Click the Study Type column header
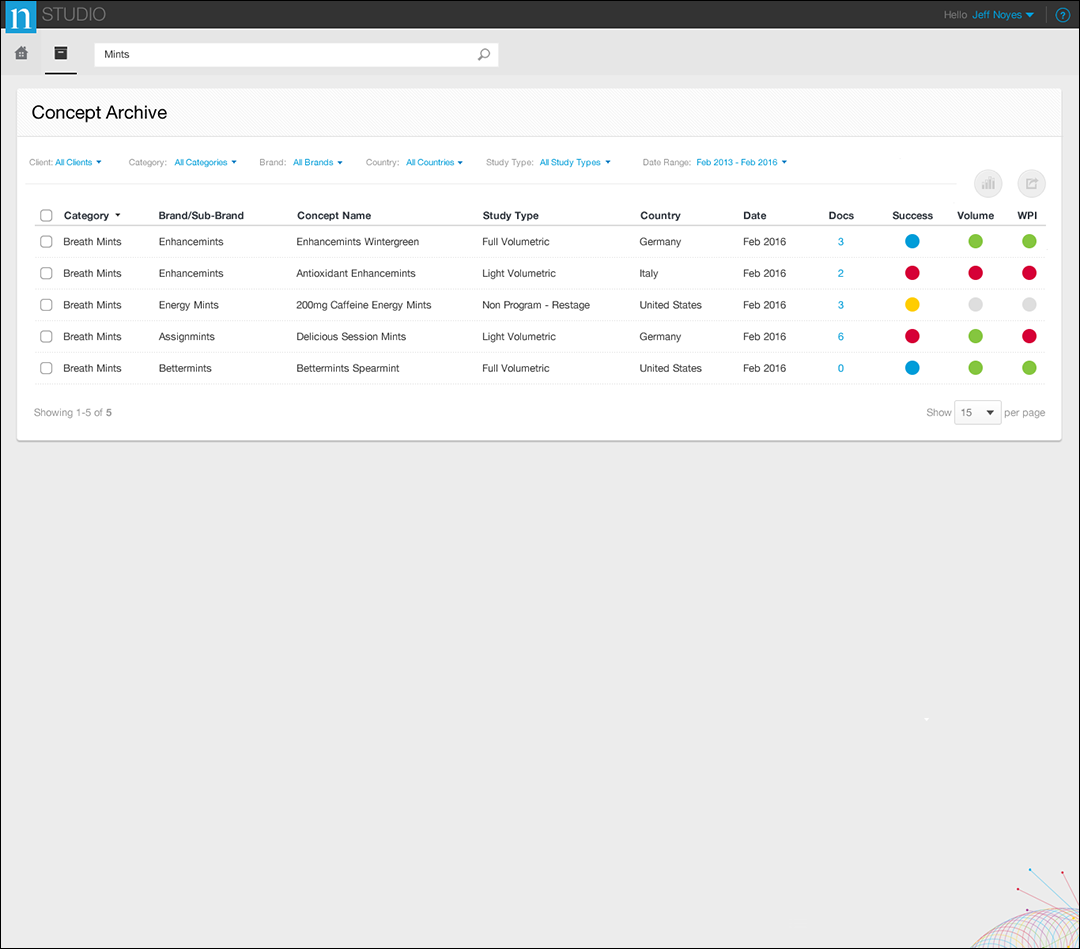Image resolution: width=1080 pixels, height=949 pixels. click(x=510, y=216)
